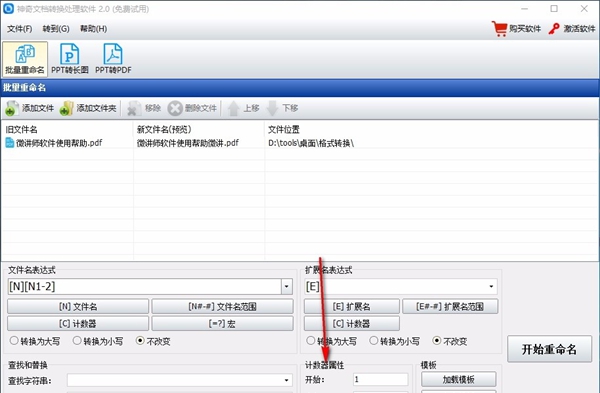The image size is (600, 393).
Task: Click the 下移 move down arrow icon
Action: click(272, 108)
